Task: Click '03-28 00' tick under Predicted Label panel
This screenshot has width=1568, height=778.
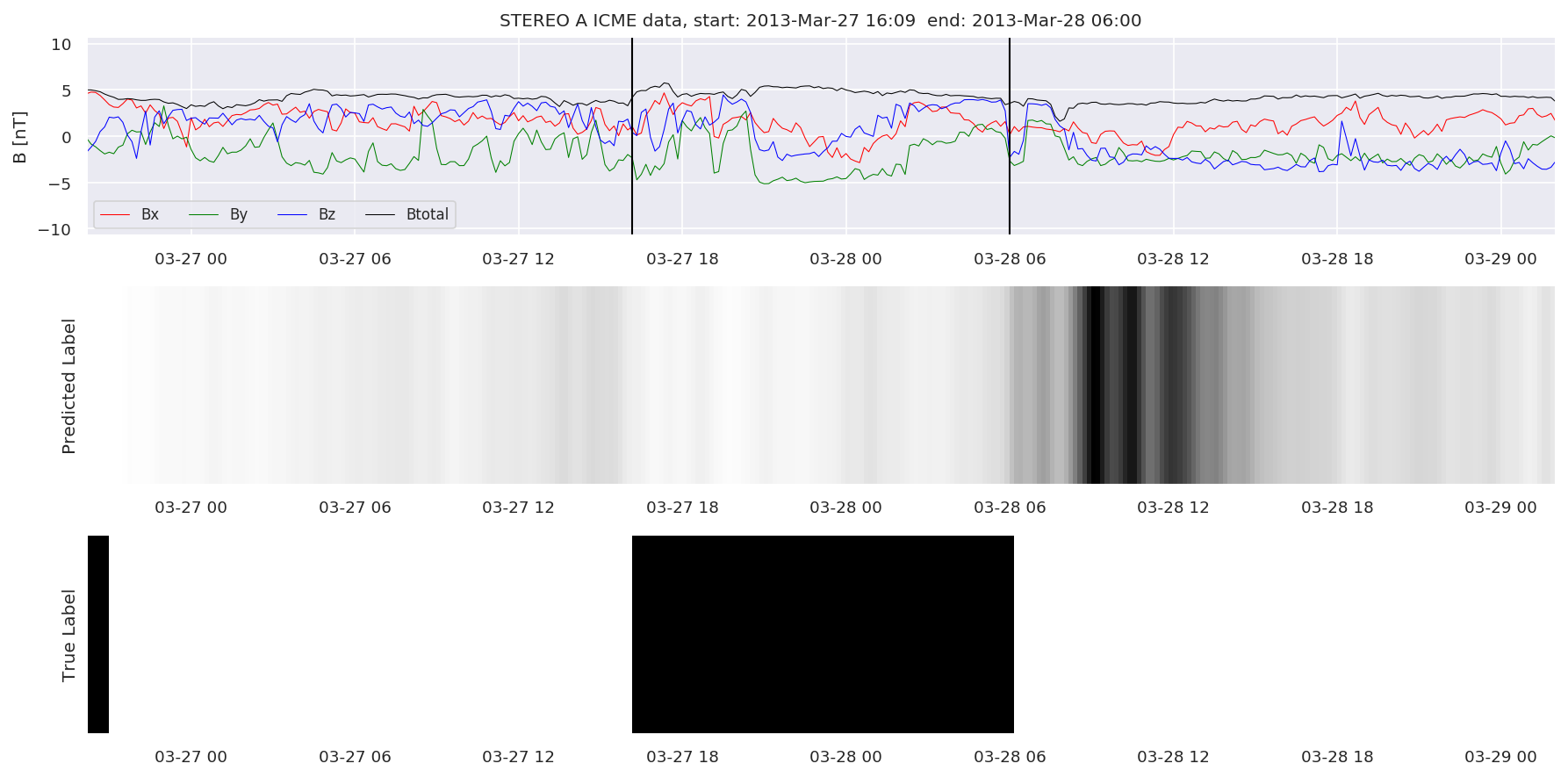Action: [x=845, y=508]
